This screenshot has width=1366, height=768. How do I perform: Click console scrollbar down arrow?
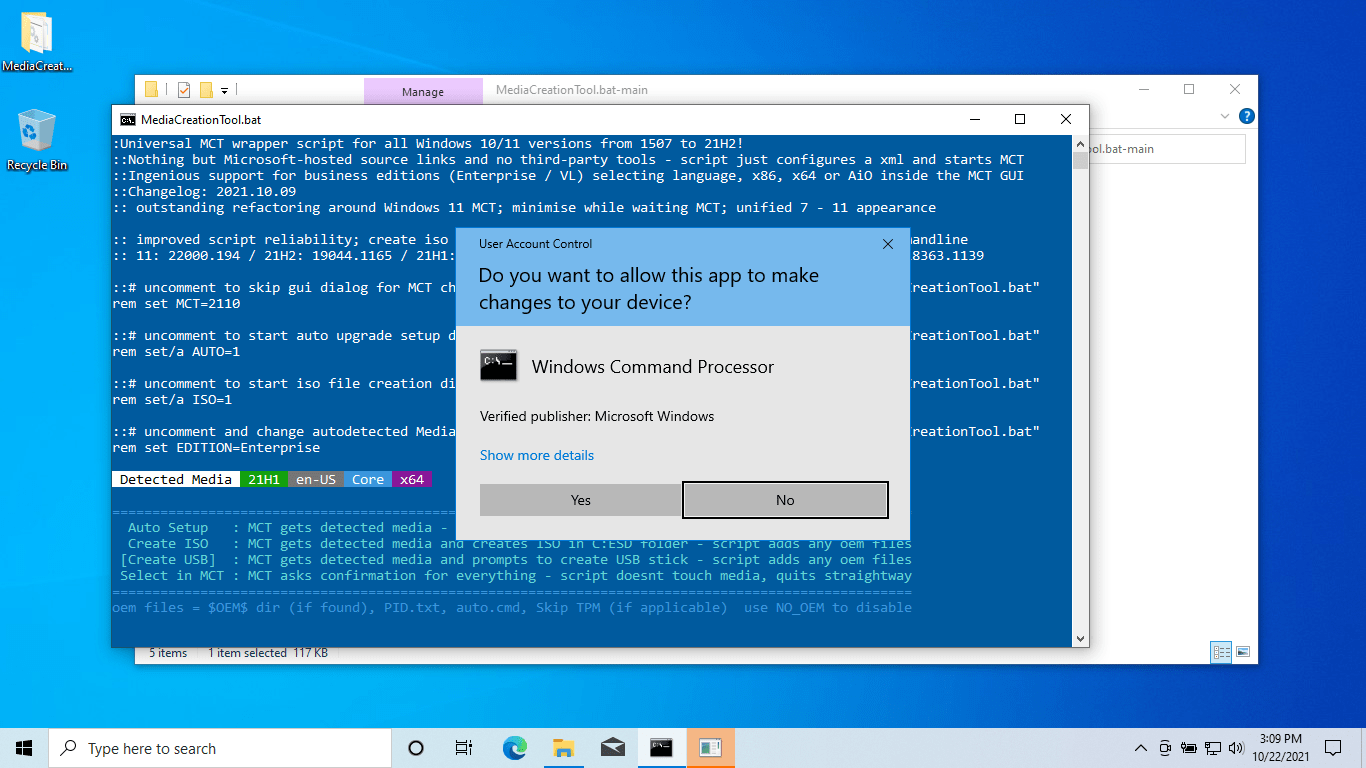click(1080, 639)
